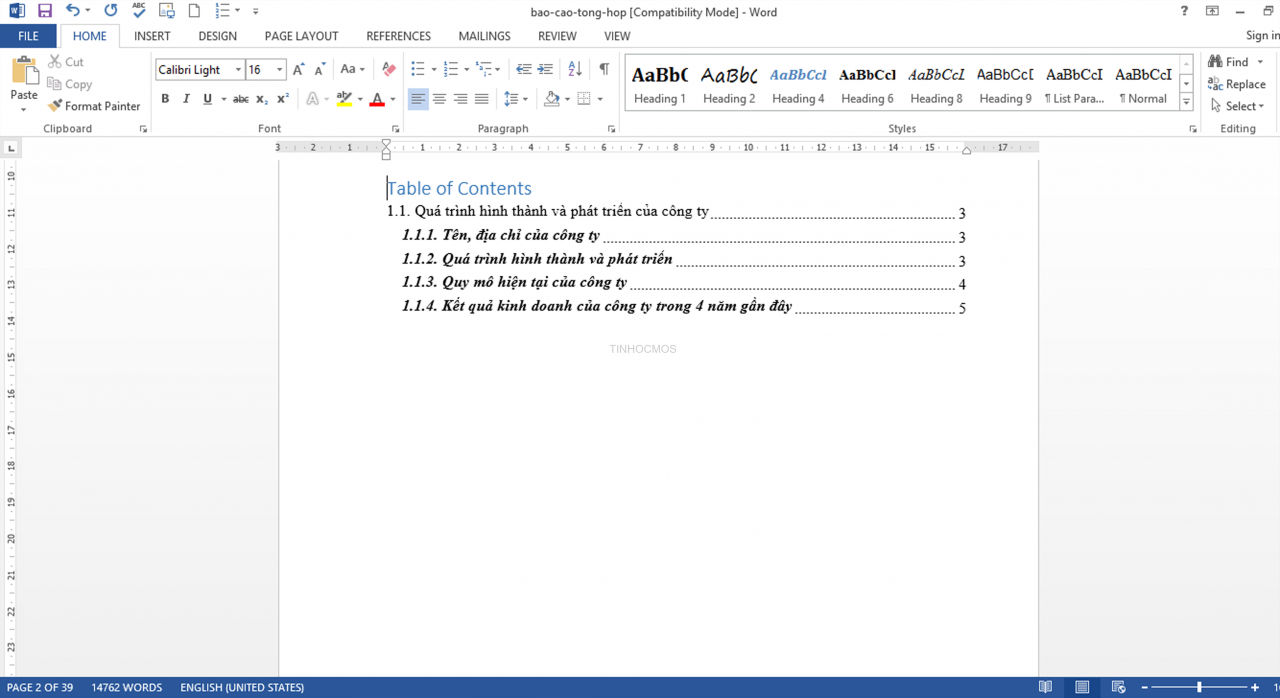1280x698 pixels.
Task: Open the font name dropdown Calibri Light
Action: point(200,69)
